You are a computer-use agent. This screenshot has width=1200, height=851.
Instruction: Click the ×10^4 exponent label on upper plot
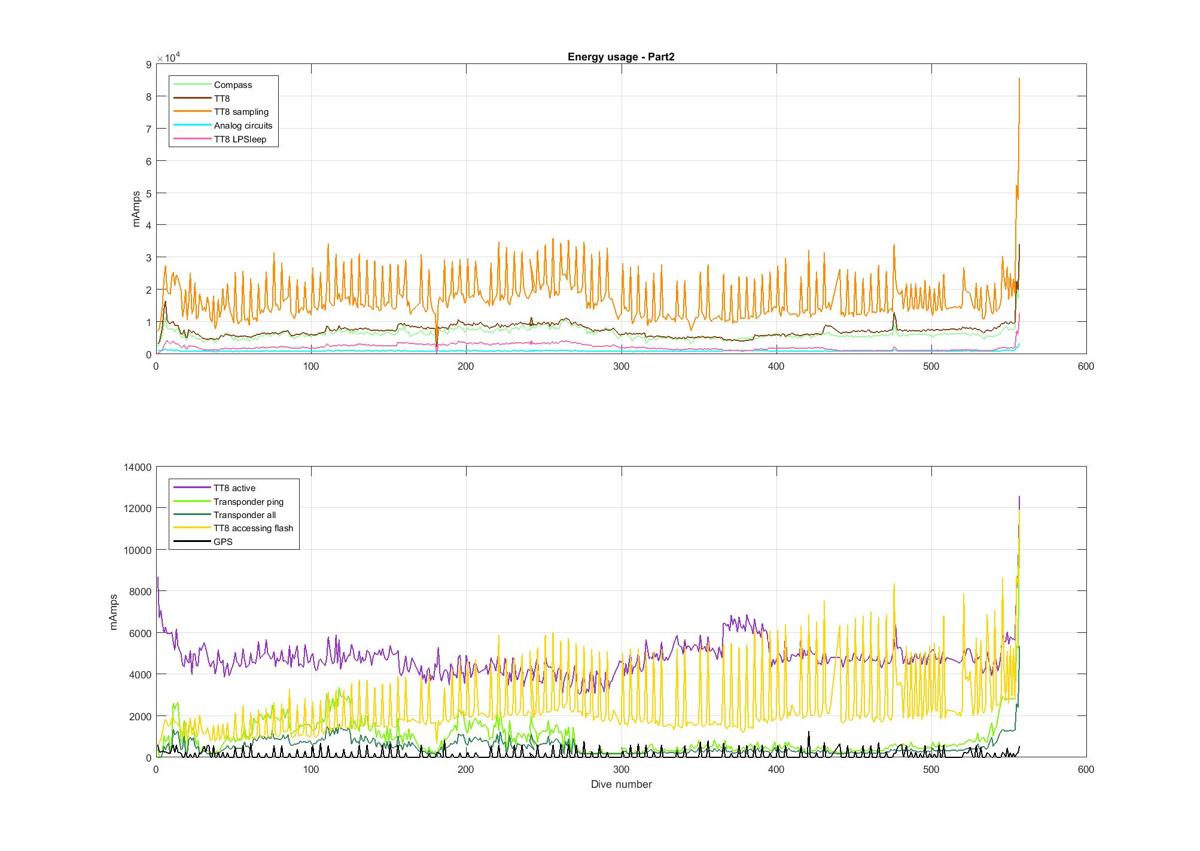click(x=169, y=58)
